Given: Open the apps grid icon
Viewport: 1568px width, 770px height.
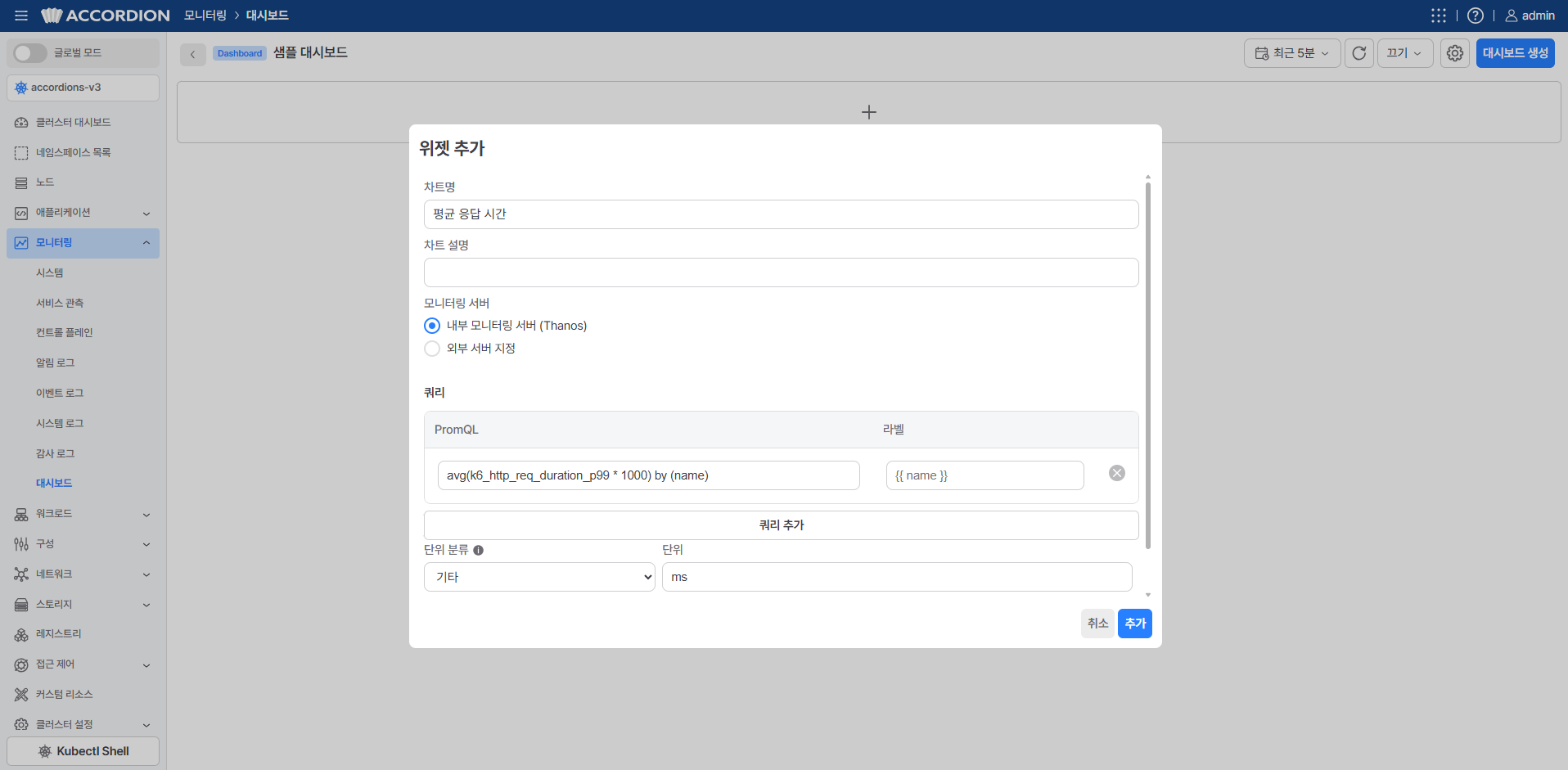Looking at the screenshot, I should pos(1439,16).
